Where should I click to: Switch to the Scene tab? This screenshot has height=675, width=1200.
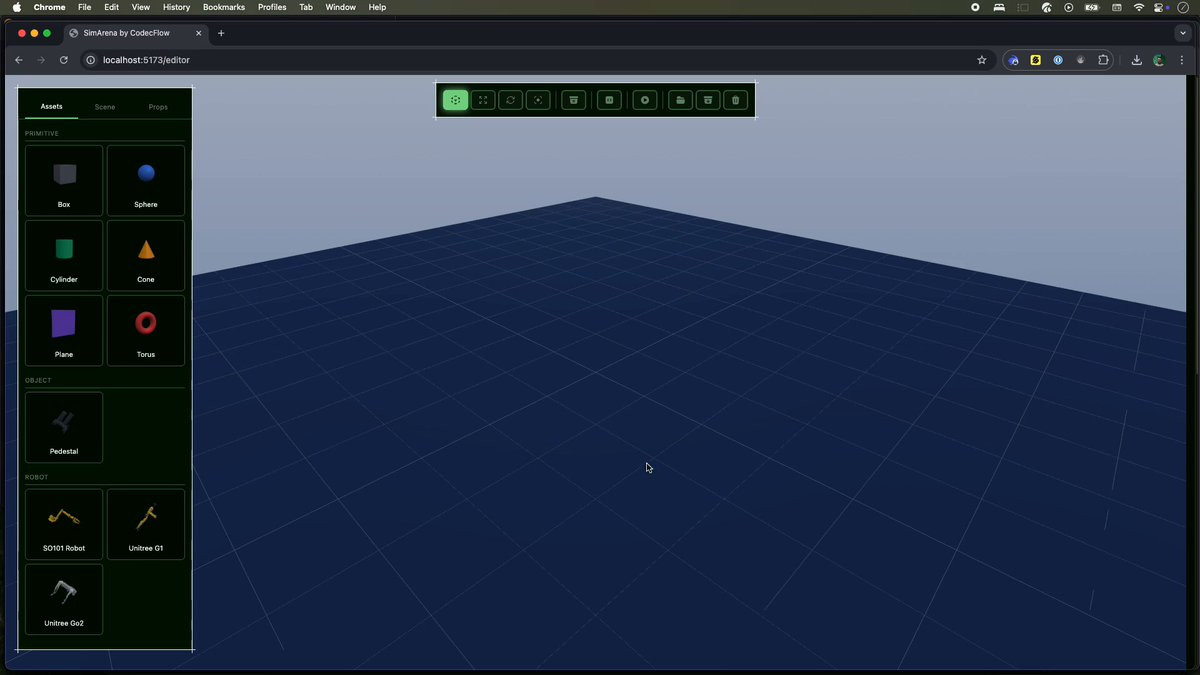pyautogui.click(x=105, y=106)
